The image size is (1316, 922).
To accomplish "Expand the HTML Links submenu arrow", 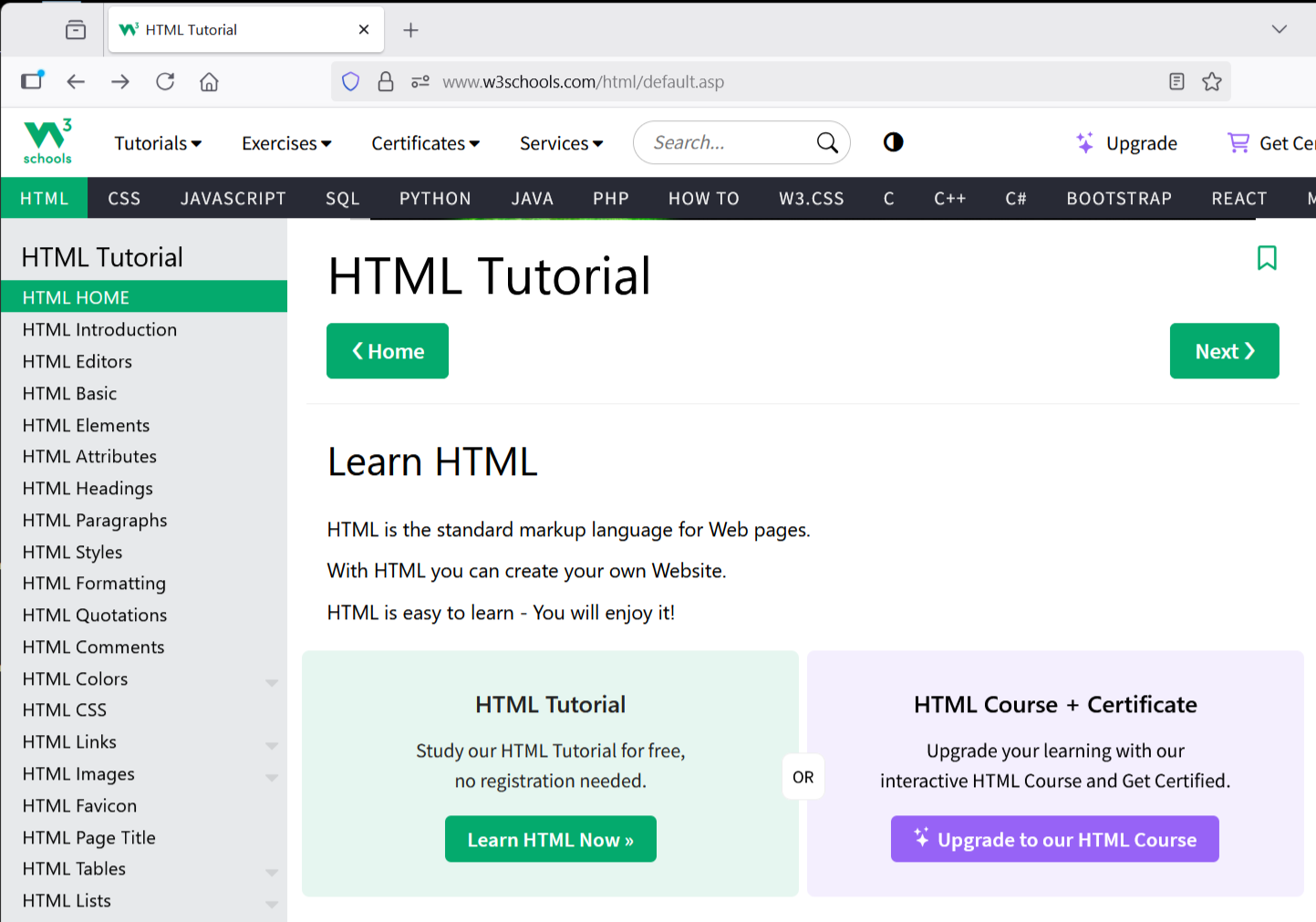I will (272, 745).
